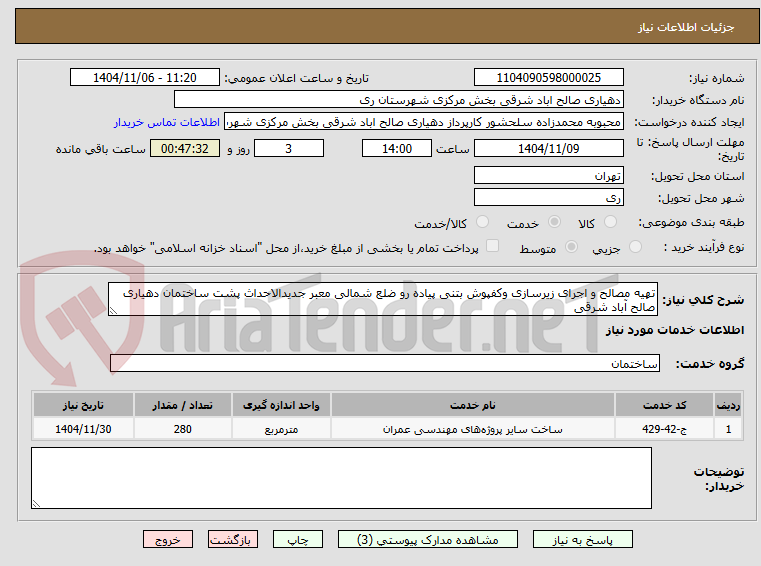Click the need date cell 1404/11/30
The width and height of the screenshot is (761, 566).
pos(83,429)
